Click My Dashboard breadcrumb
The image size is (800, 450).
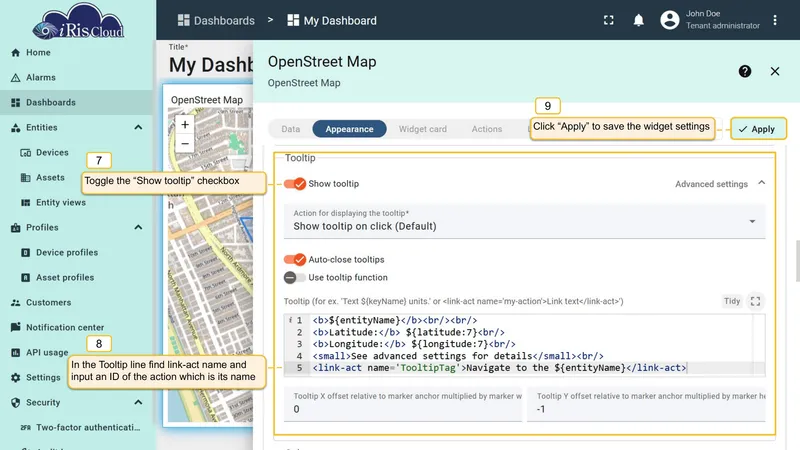(332, 20)
